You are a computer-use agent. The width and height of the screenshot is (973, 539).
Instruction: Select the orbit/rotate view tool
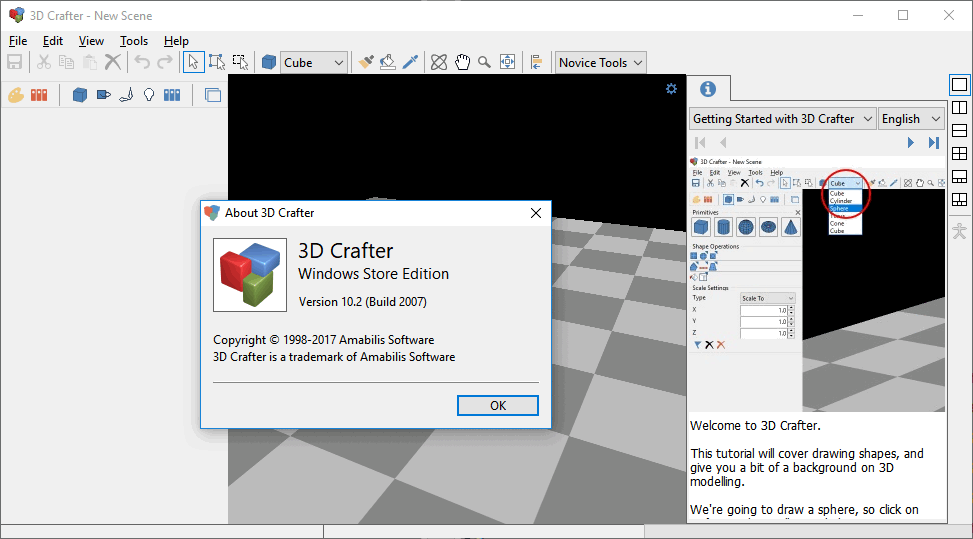439,62
